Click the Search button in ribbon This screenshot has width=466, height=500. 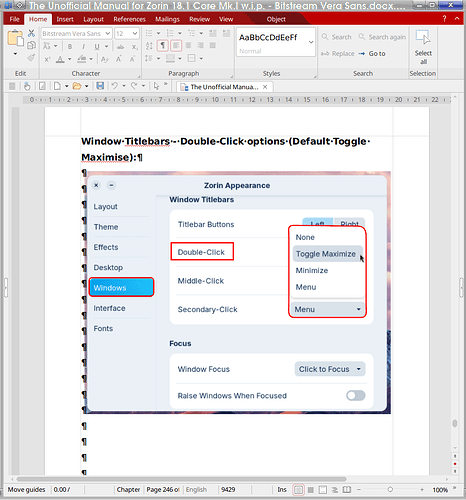click(x=337, y=37)
